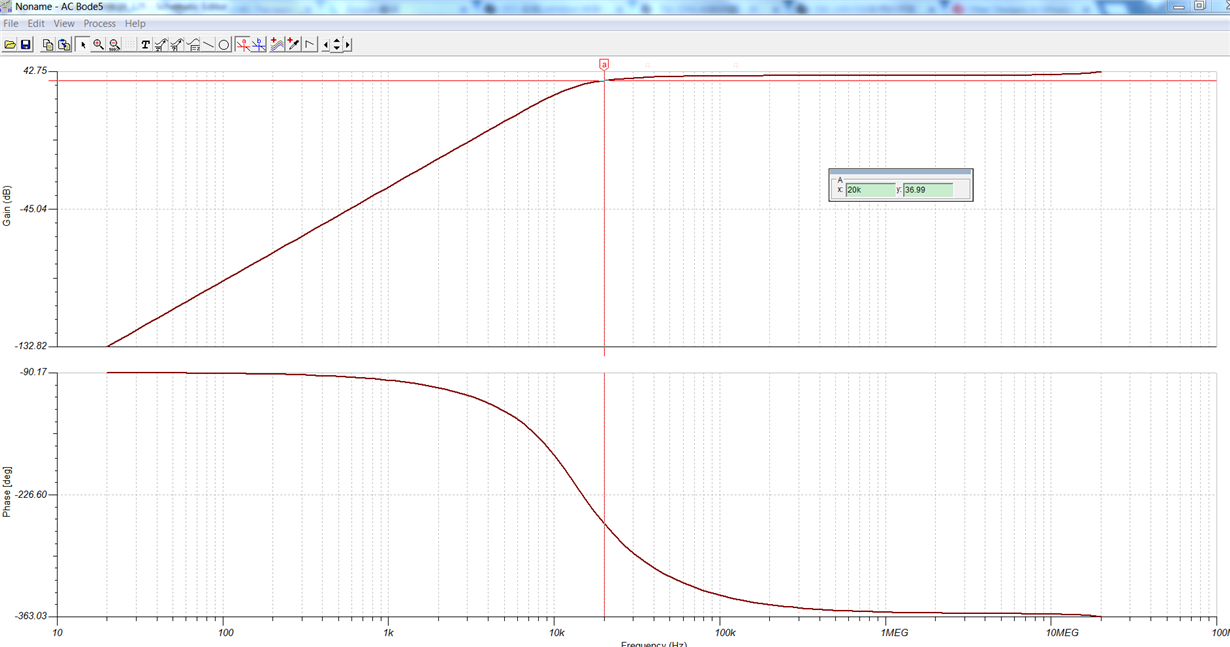Open the Edit menu
The width and height of the screenshot is (1230, 647).
point(36,23)
